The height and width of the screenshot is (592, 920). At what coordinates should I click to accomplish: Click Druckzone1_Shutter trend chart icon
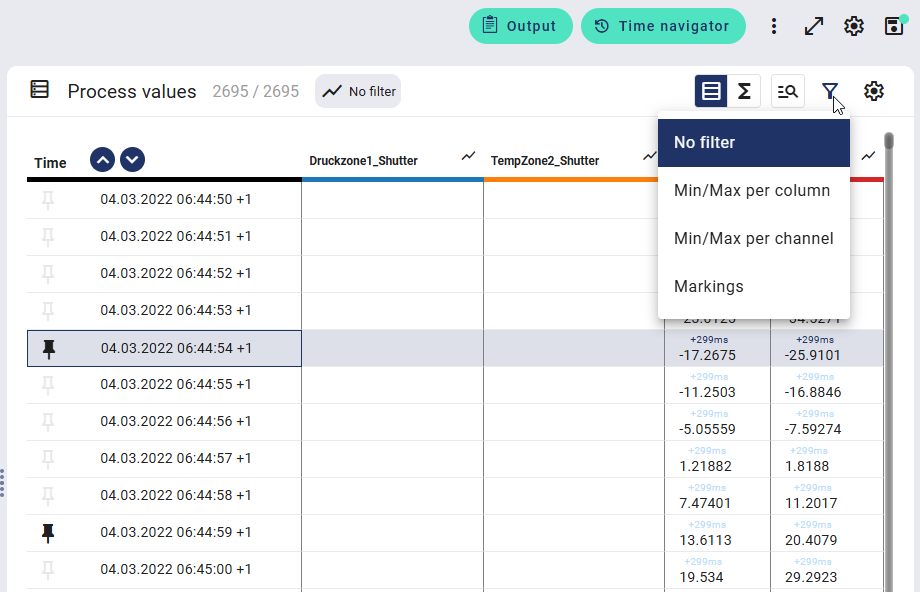468,156
